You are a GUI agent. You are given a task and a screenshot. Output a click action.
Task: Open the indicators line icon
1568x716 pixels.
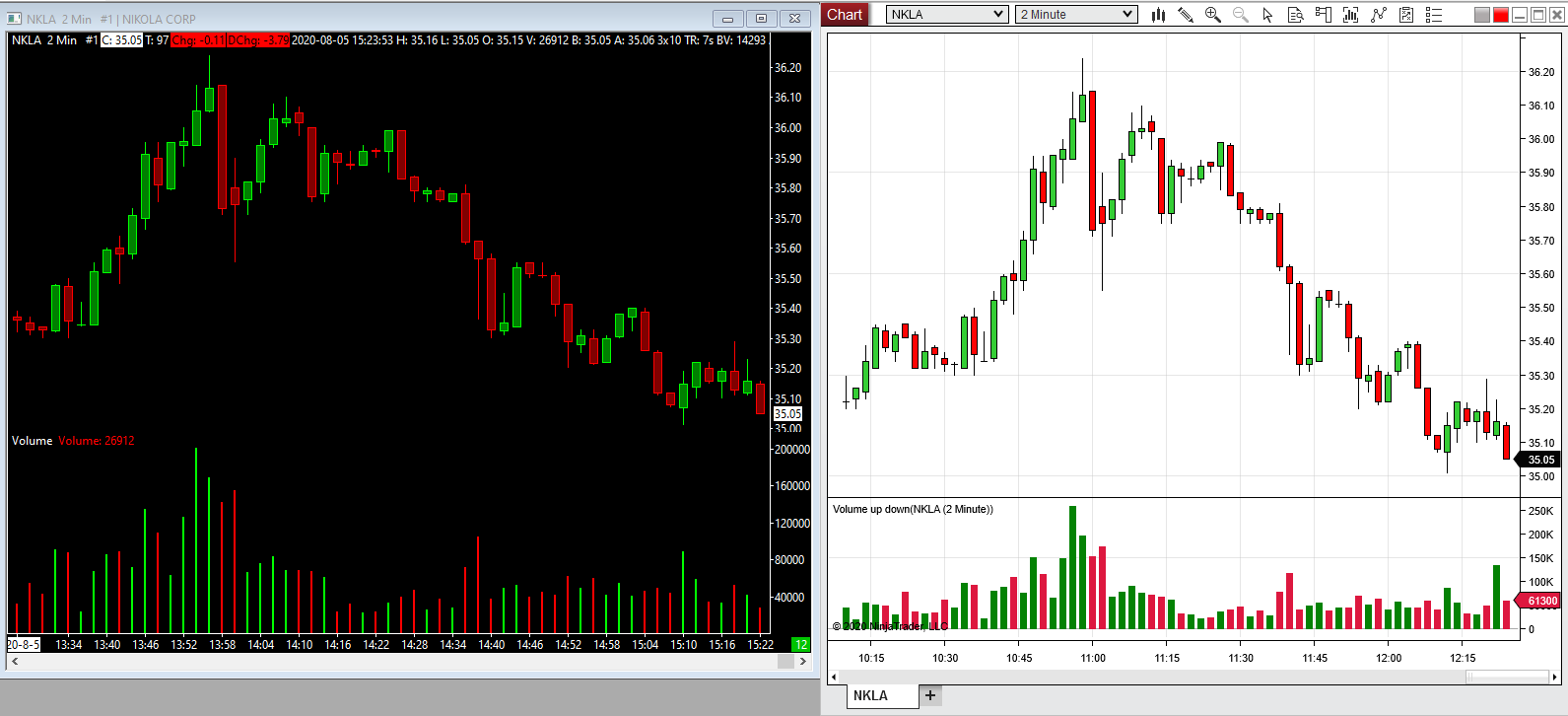1379,15
